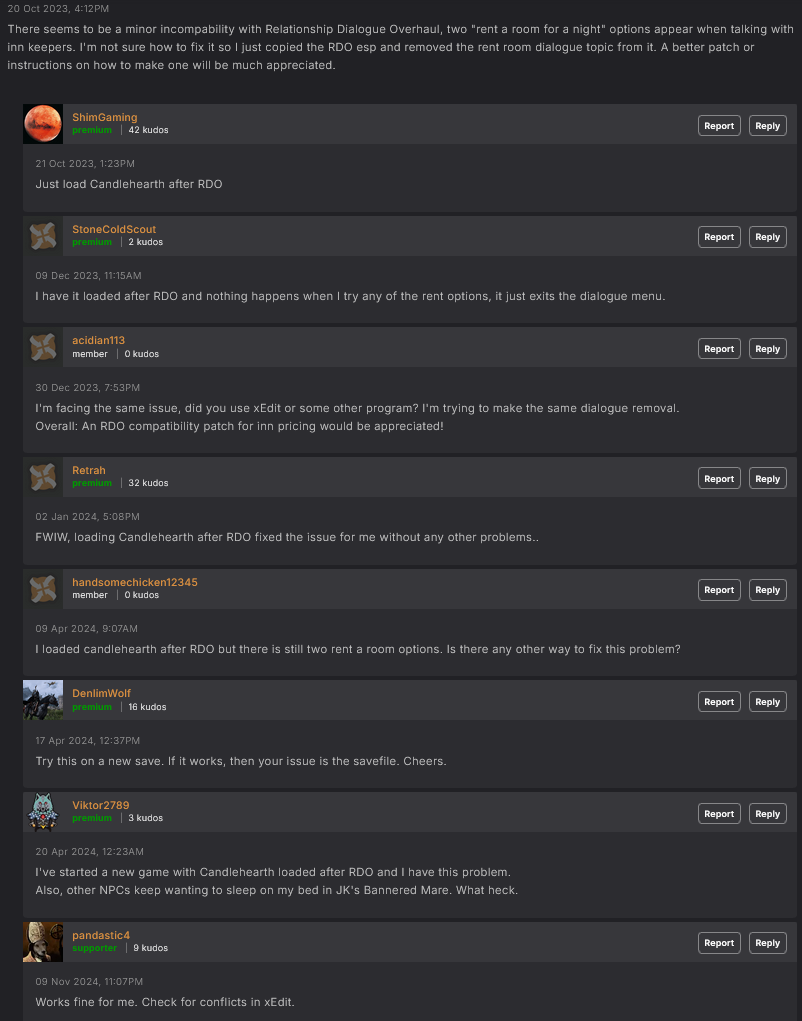Report pandastic4's comment
Viewport: 802px width, 1021px height.
(x=719, y=943)
